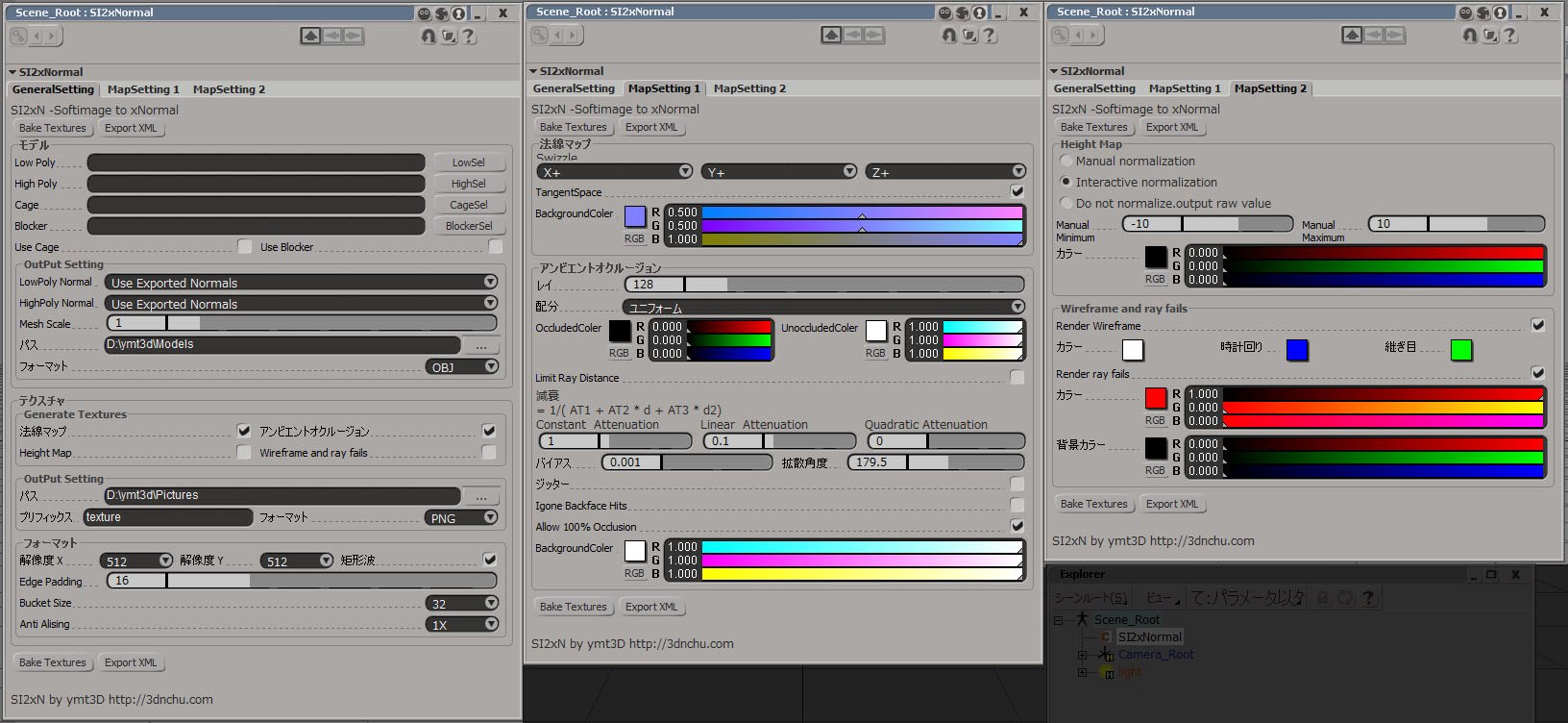Viewport: 1568px width, 723px height.
Task: Open the GeneralSetting tab in the middle window
Action: pyautogui.click(x=574, y=88)
